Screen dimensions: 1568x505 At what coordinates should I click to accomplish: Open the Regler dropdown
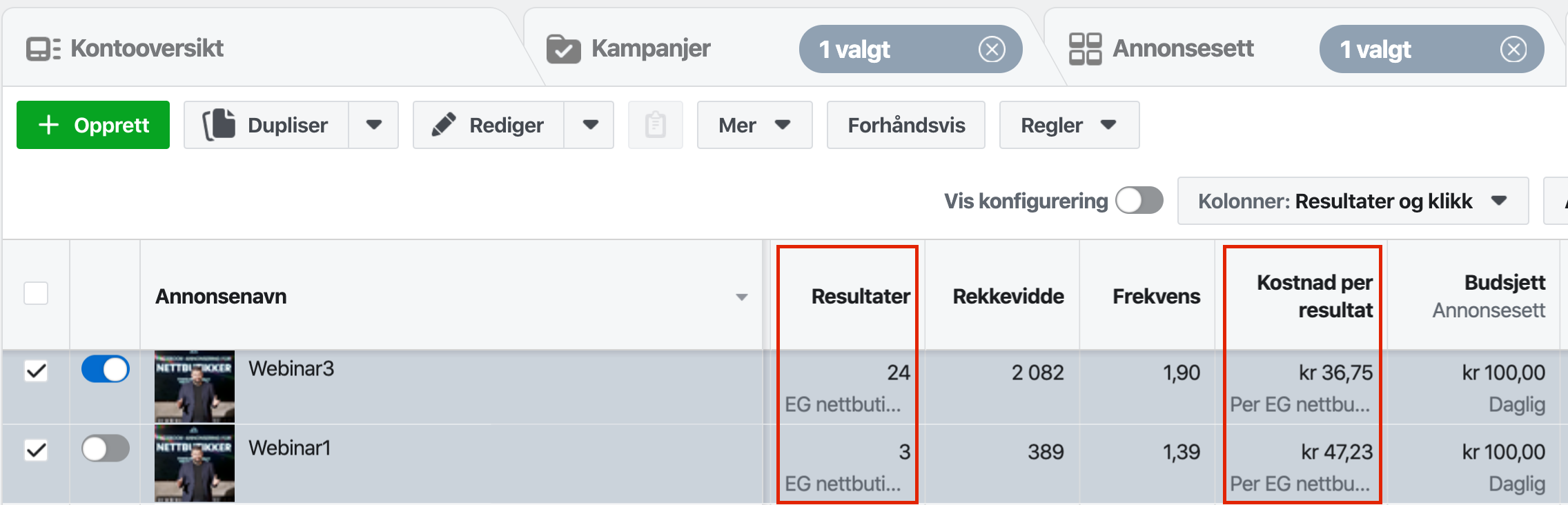(x=1068, y=125)
